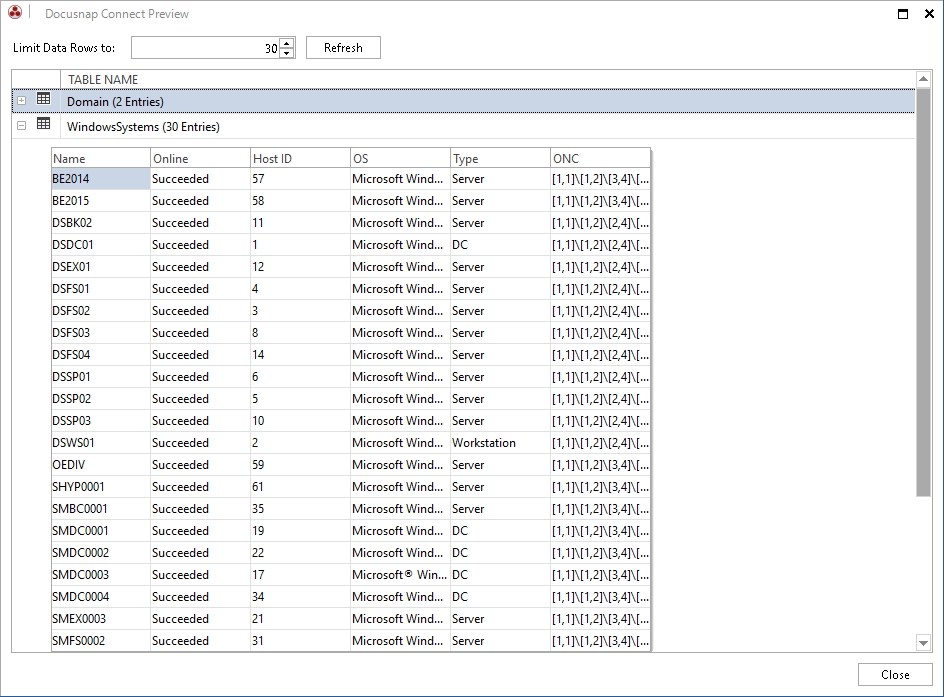This screenshot has width=944, height=697.
Task: Select the SMDC0001 name cell
Action: click(101, 530)
